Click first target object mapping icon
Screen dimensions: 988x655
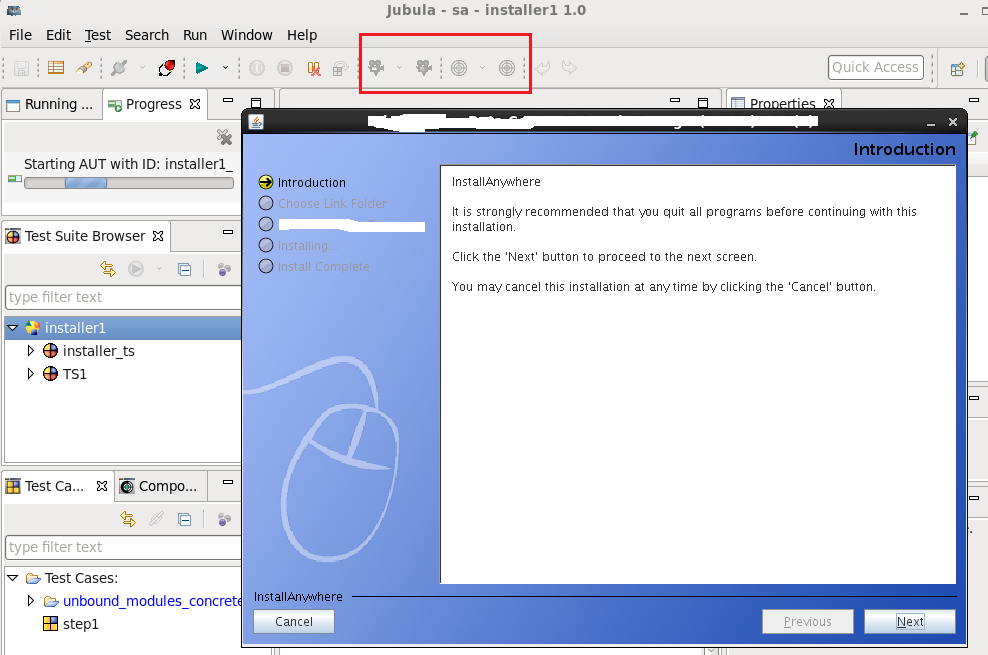click(459, 68)
